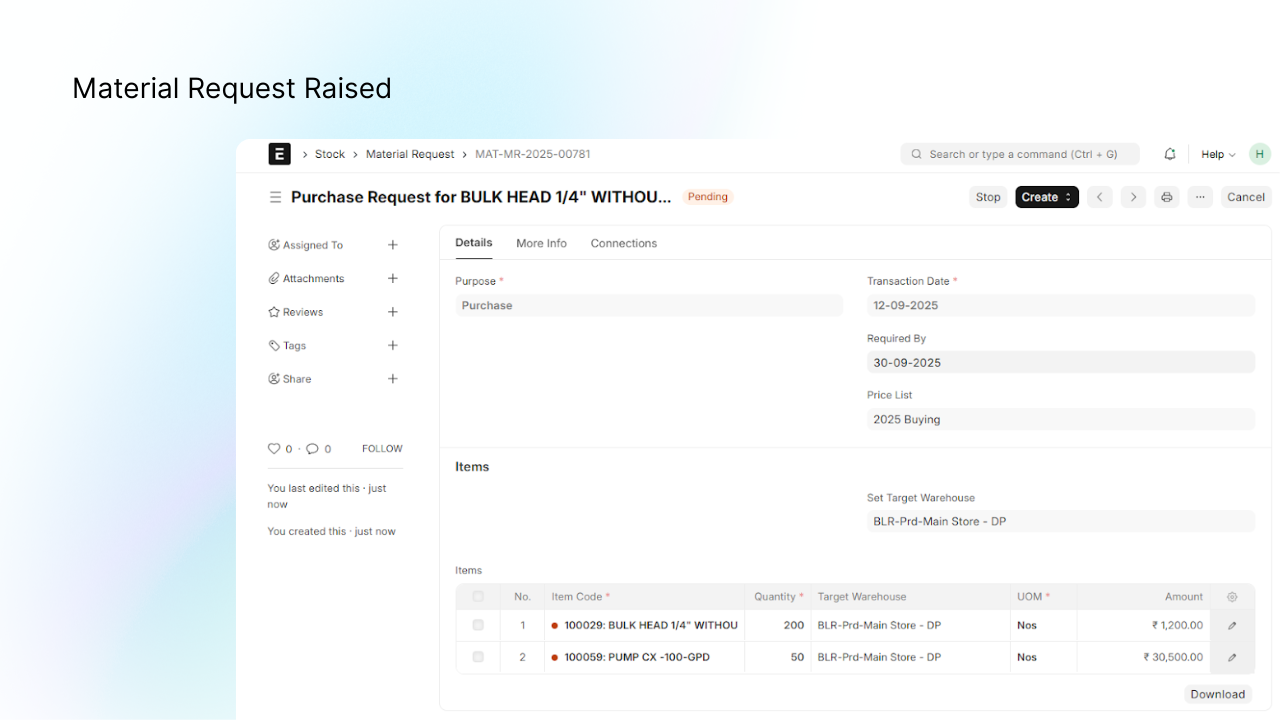Screen dimensions: 1280x720
Task: Open comments speech bubble icon
Action: point(312,449)
